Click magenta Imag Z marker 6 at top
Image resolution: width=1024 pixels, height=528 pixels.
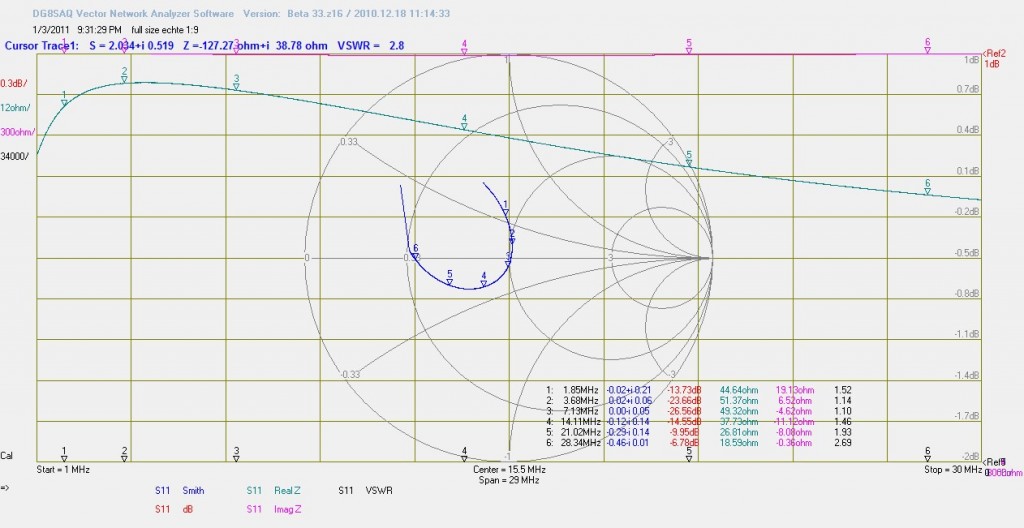pos(927,46)
